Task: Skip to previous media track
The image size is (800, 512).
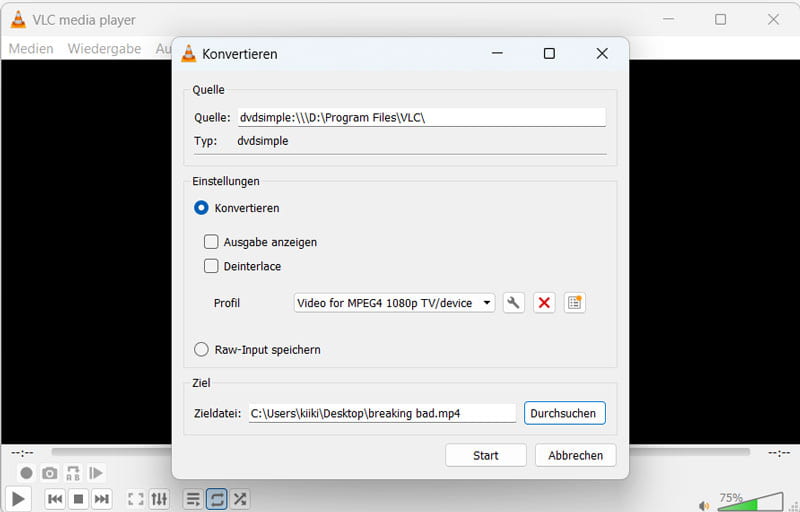Action: coord(55,498)
